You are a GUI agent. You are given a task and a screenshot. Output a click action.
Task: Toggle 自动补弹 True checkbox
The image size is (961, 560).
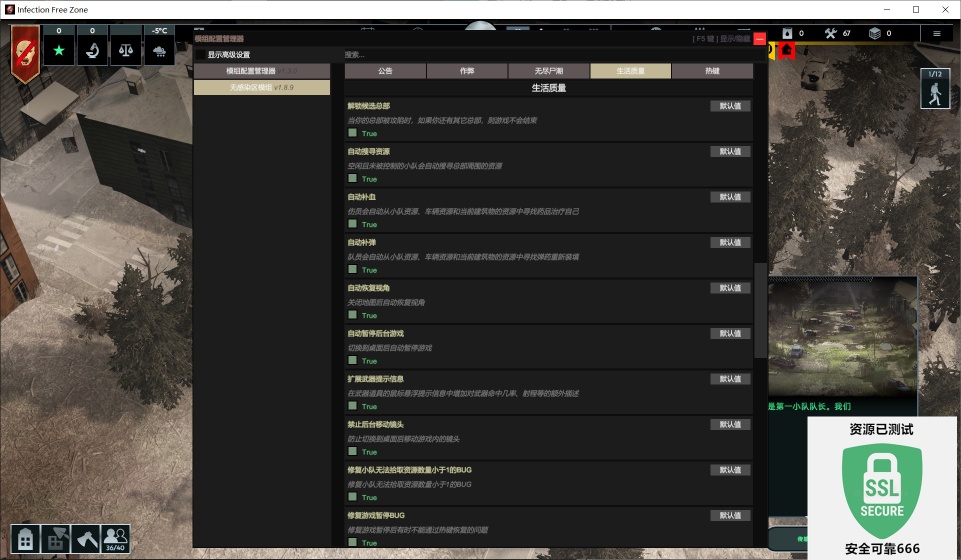tap(352, 269)
